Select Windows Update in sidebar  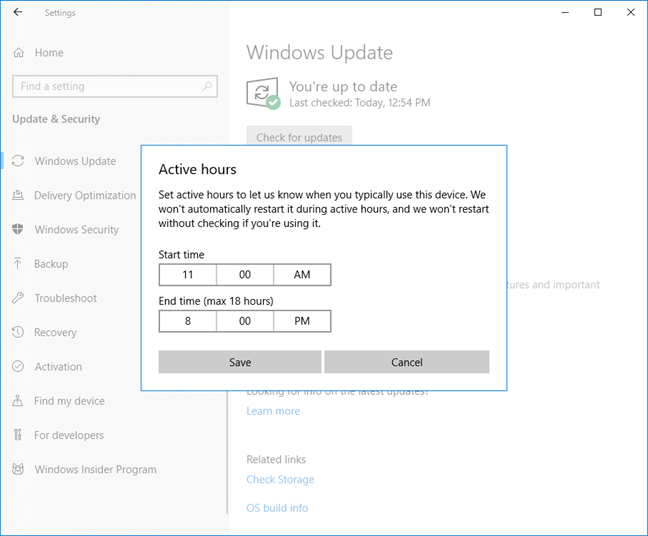tap(75, 161)
